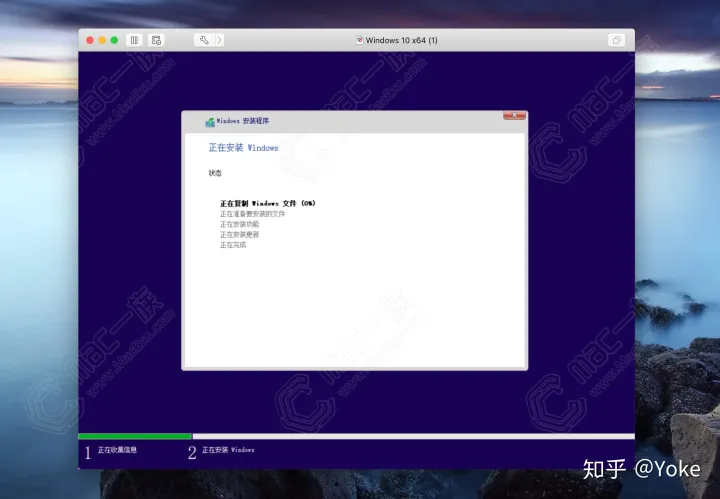Click 正在复制 Windows 文件 (0%) status
This screenshot has width=720, height=499.
268,203
